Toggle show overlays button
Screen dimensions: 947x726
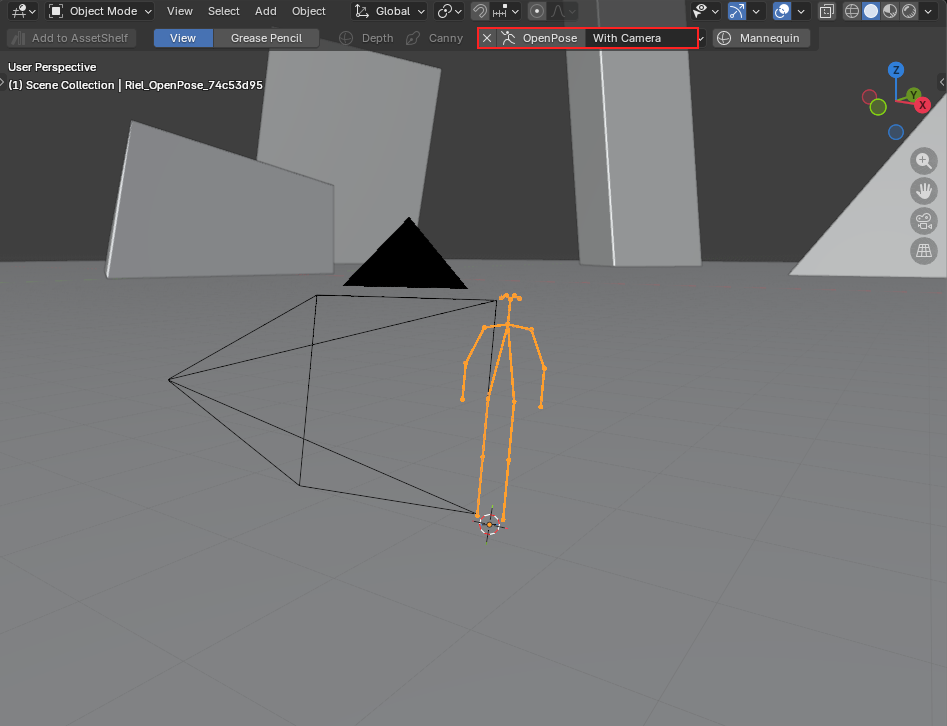coord(782,11)
